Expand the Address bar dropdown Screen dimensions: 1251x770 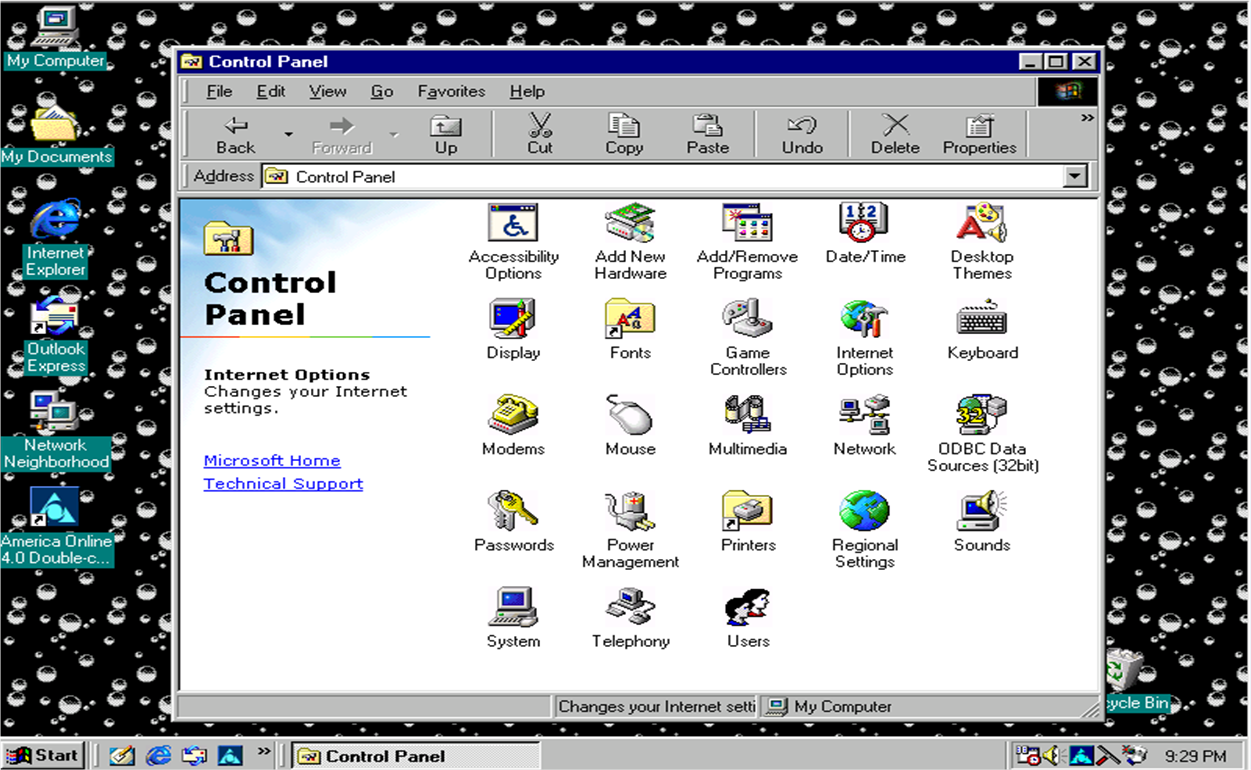(x=1075, y=177)
